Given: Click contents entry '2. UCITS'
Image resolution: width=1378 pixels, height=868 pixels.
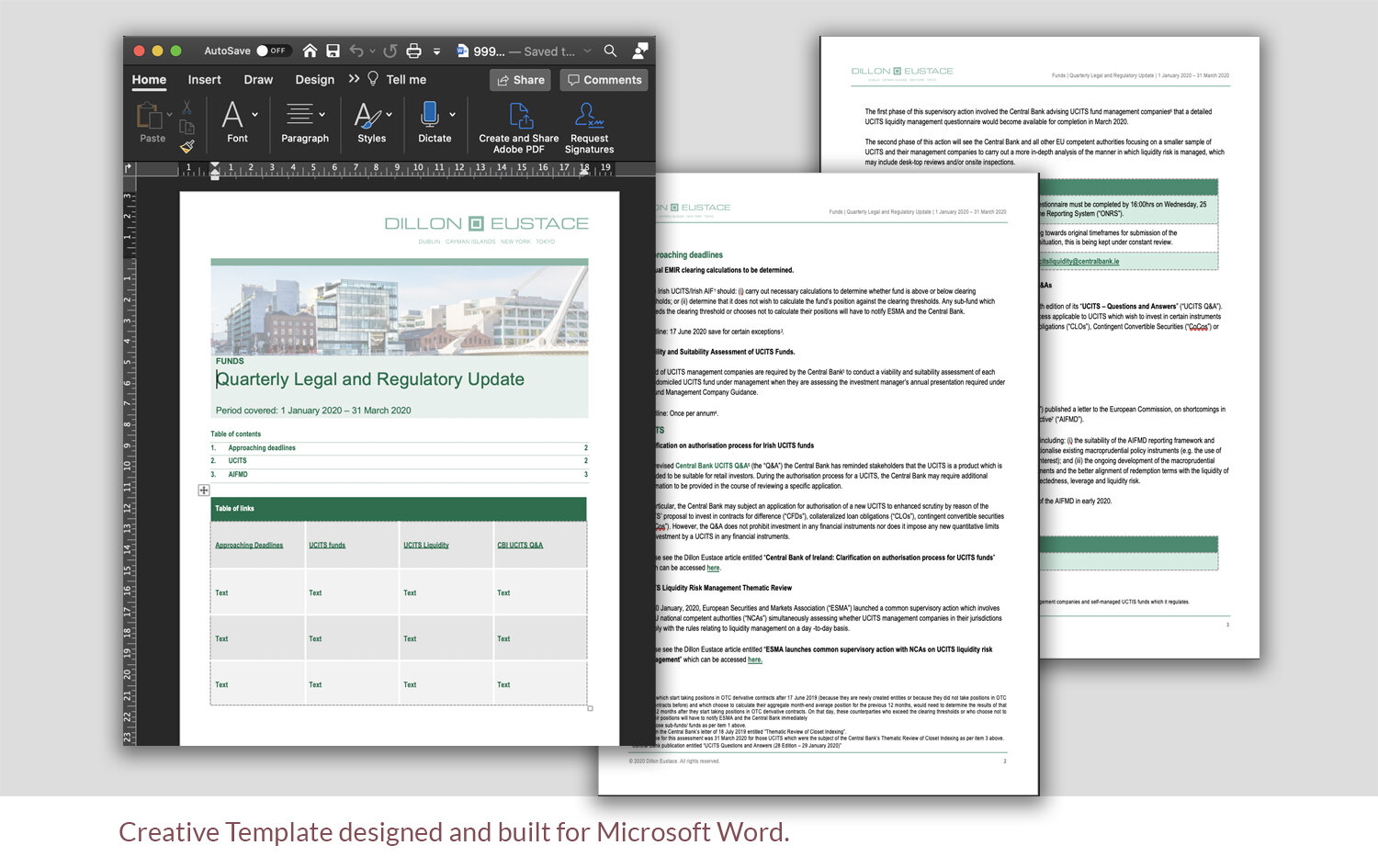Looking at the screenshot, I should pyautogui.click(x=399, y=461).
